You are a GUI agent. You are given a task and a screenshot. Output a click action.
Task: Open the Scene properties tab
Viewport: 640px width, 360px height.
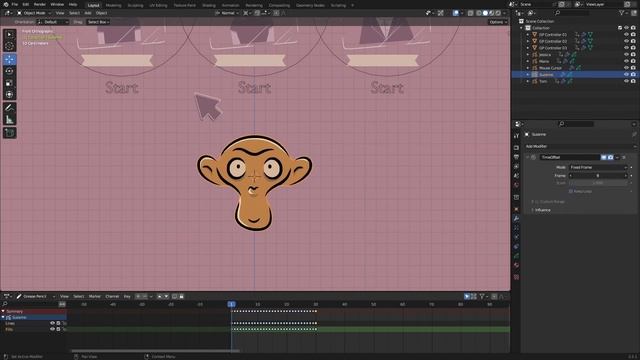tap(516, 176)
